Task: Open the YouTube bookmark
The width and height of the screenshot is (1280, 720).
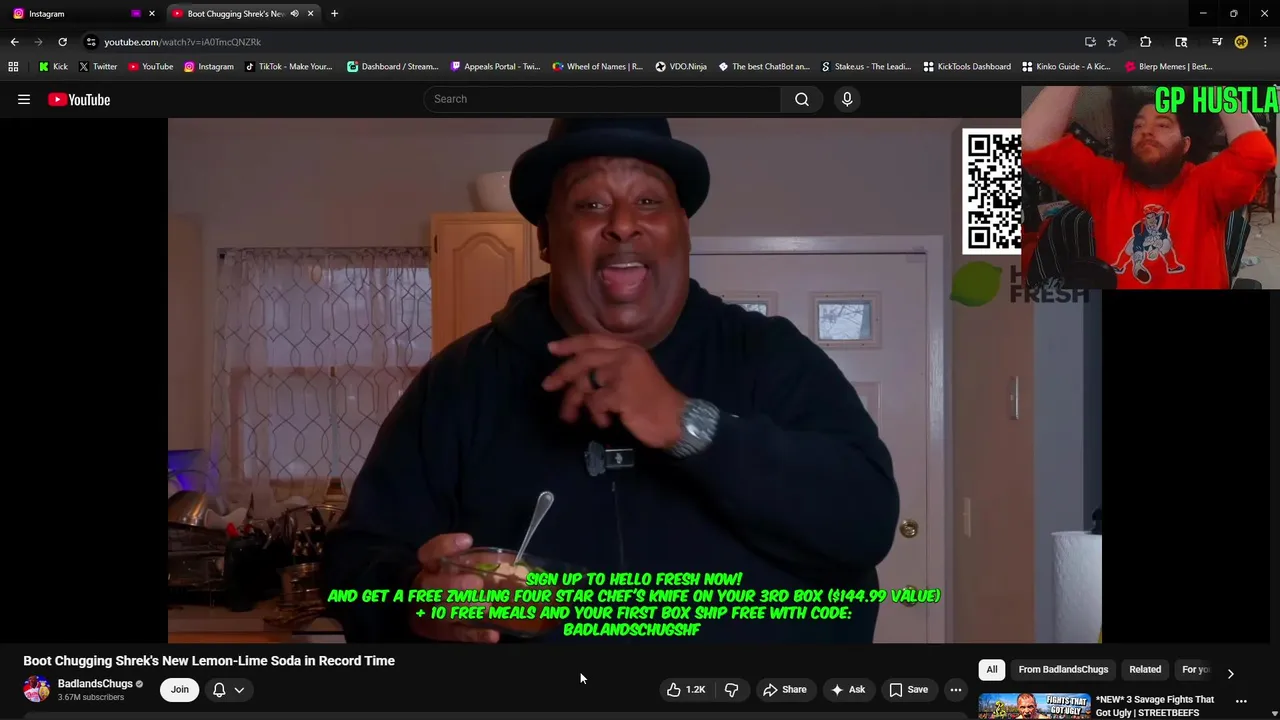Action: (x=151, y=67)
